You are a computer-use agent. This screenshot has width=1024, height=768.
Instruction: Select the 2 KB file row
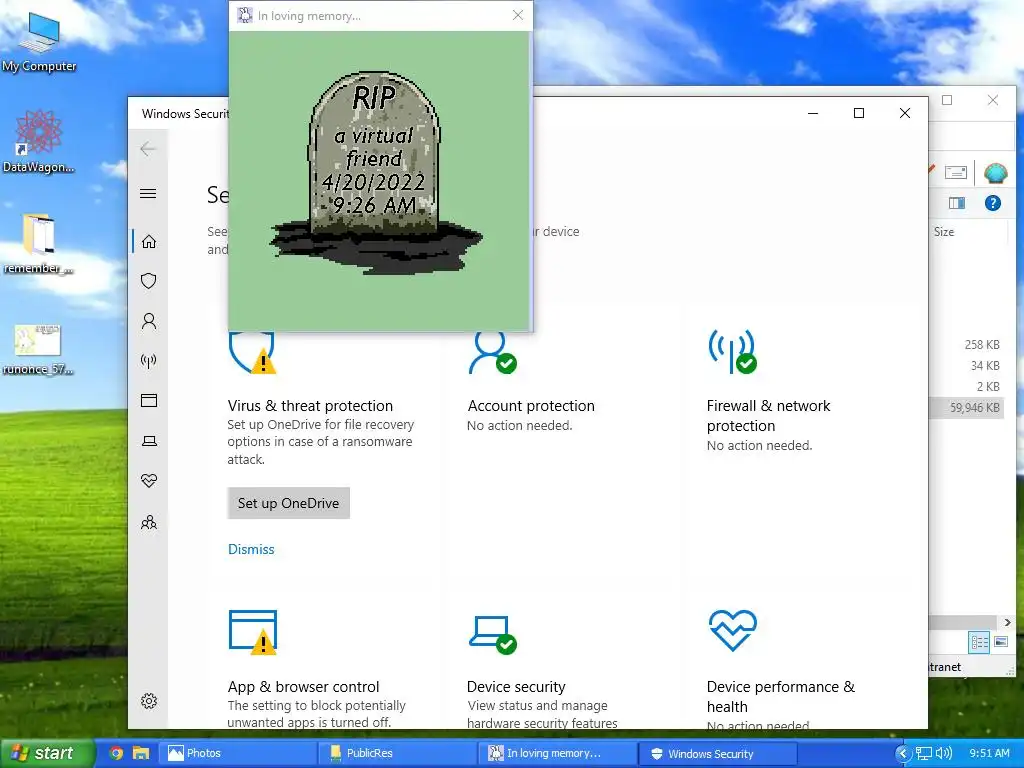pyautogui.click(x=968, y=387)
